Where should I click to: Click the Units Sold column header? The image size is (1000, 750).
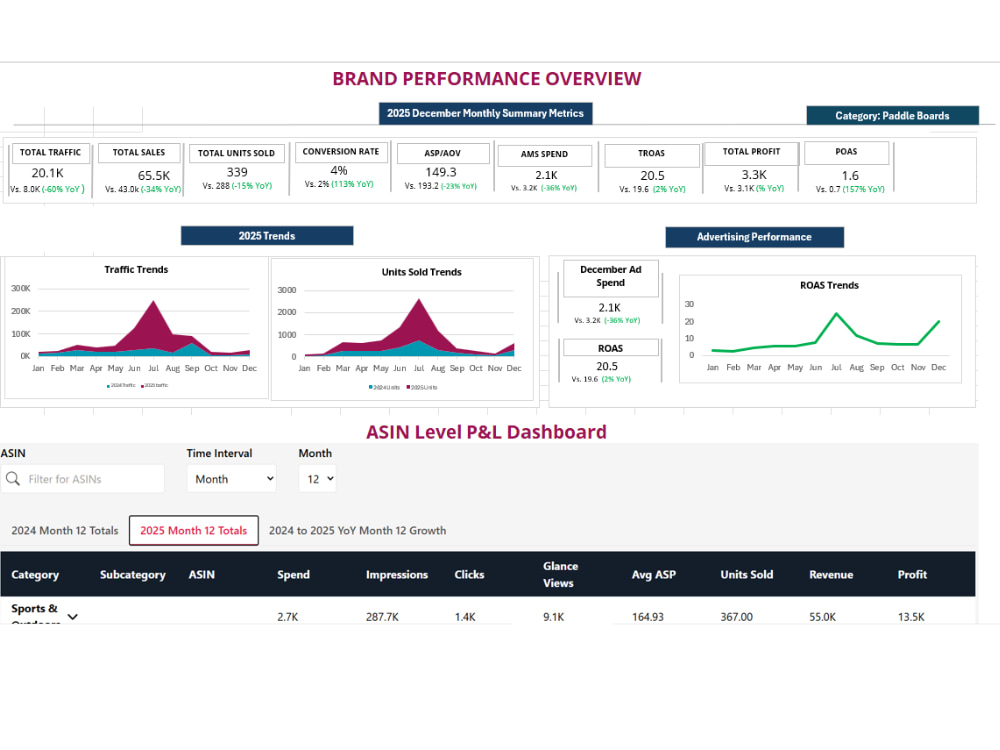pos(747,575)
